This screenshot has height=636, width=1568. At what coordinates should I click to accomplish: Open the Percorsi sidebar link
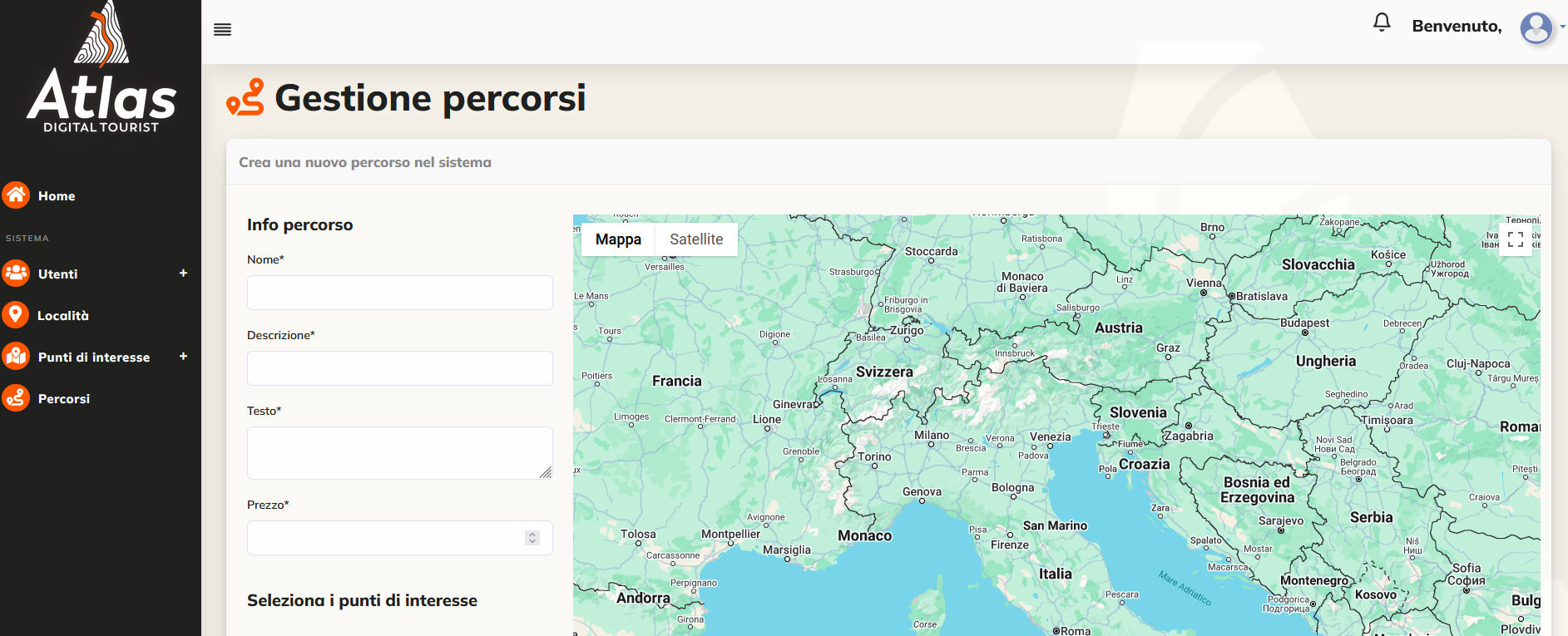(x=64, y=399)
